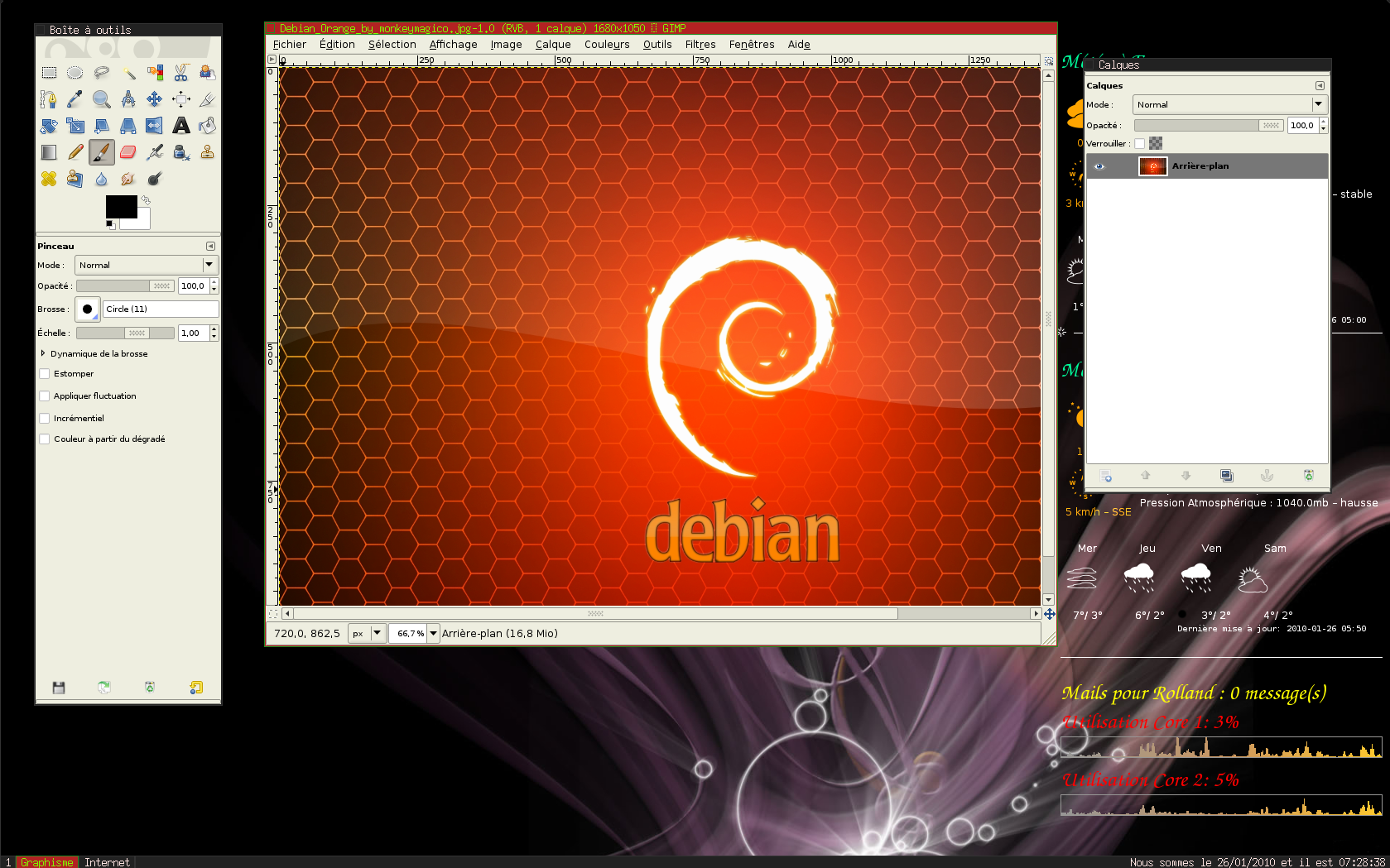Enable Couleur à partir du dégradé checkbox
This screenshot has width=1390, height=868.
45,439
